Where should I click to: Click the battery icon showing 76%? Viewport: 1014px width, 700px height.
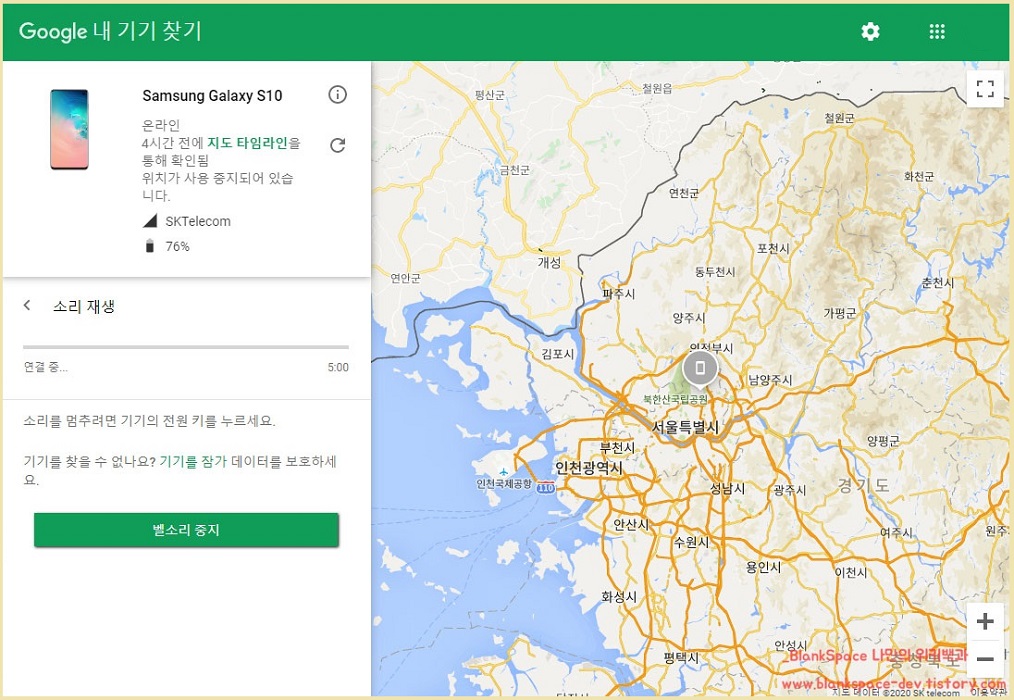(x=149, y=246)
